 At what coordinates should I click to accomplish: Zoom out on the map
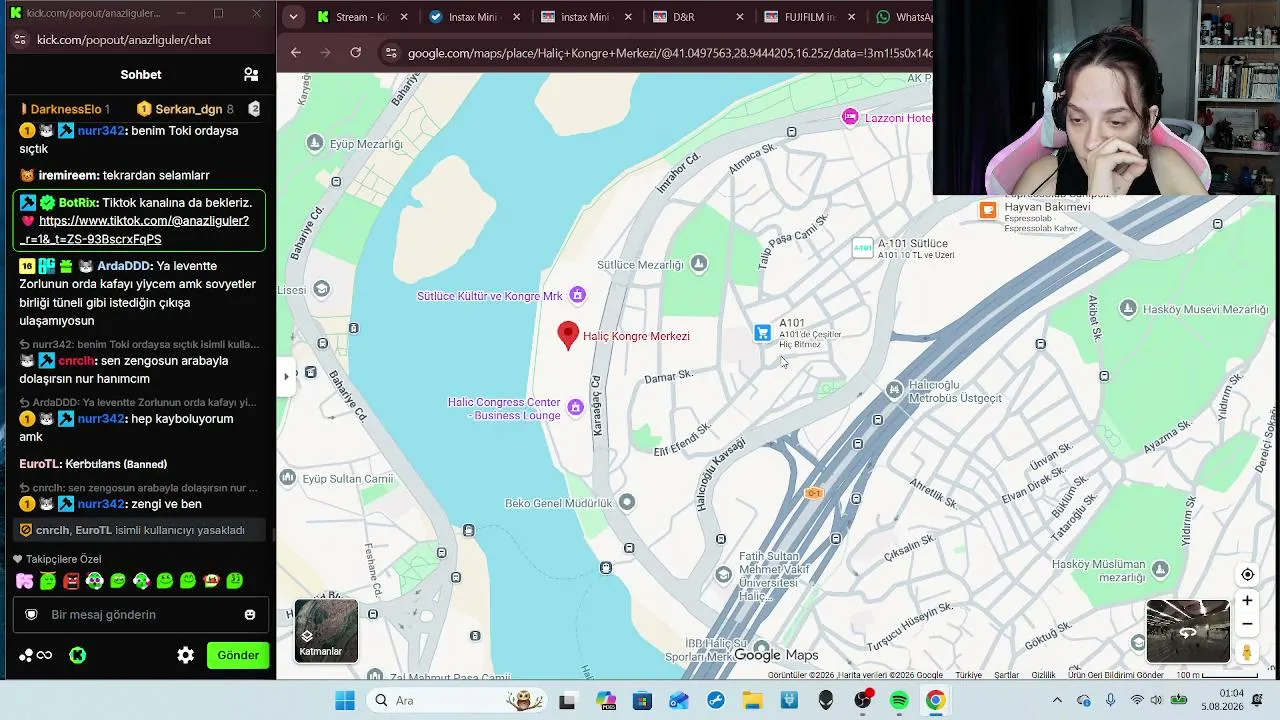pos(1247,625)
